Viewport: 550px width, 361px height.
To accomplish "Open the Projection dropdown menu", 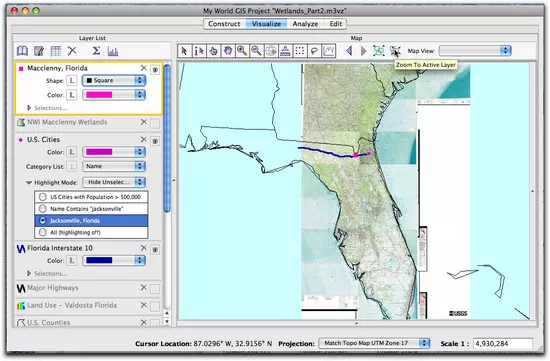I will coord(374,343).
